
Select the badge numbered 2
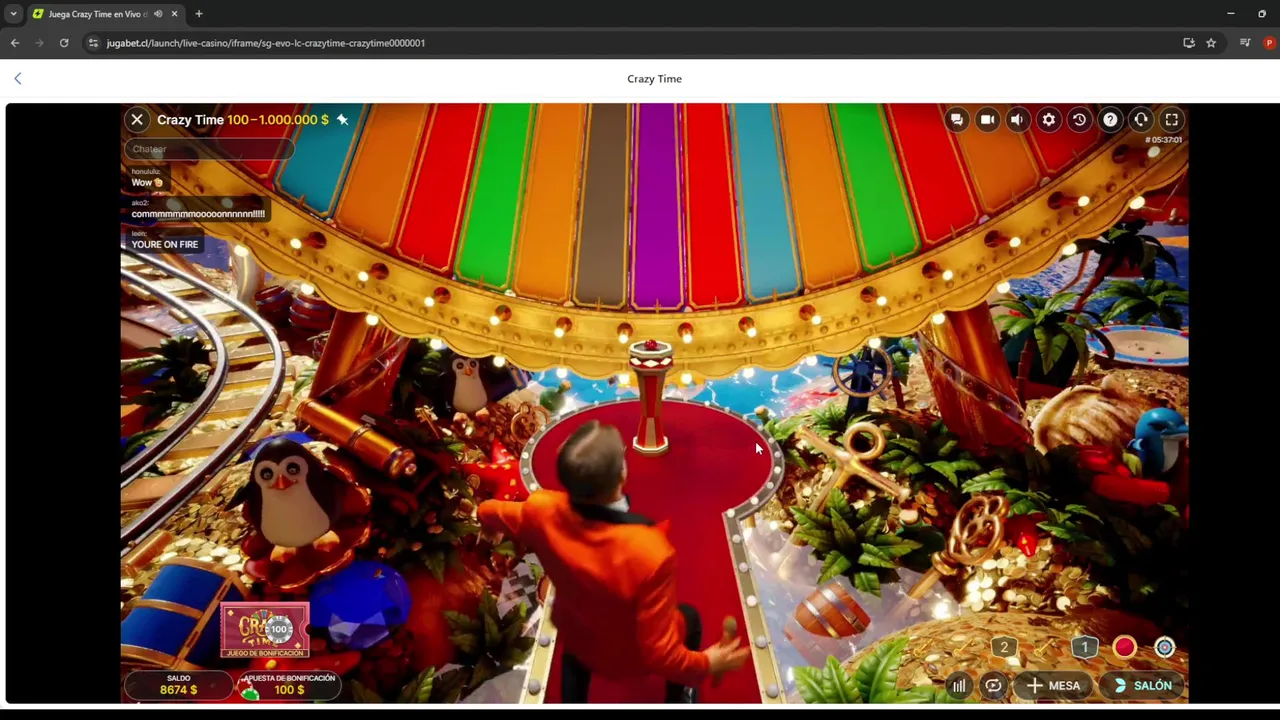pyautogui.click(x=1004, y=648)
